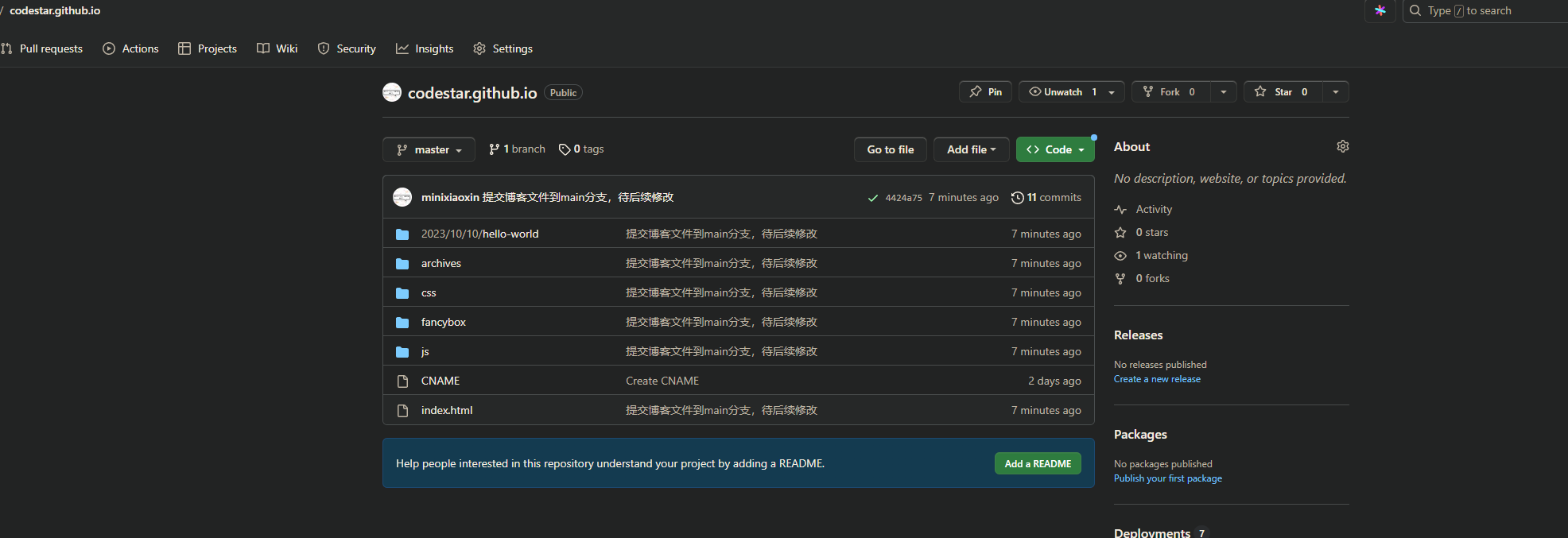Click the magnifier icon in the search box
Screen dimensions: 1568x538
pyautogui.click(x=1415, y=10)
